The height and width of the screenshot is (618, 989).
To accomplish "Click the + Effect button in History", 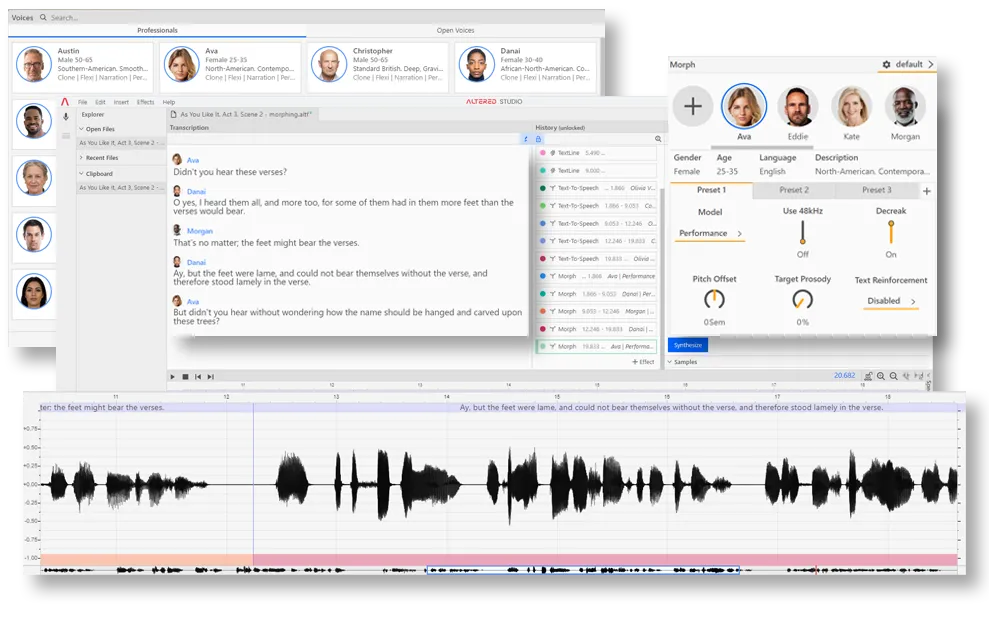I will point(643,362).
